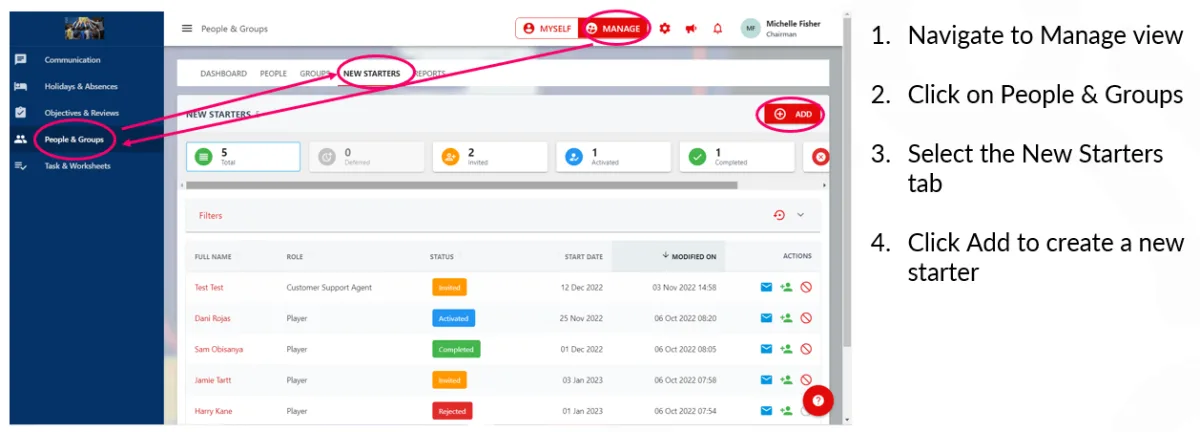Click the envelope icon for Sam Obisanya

point(767,349)
